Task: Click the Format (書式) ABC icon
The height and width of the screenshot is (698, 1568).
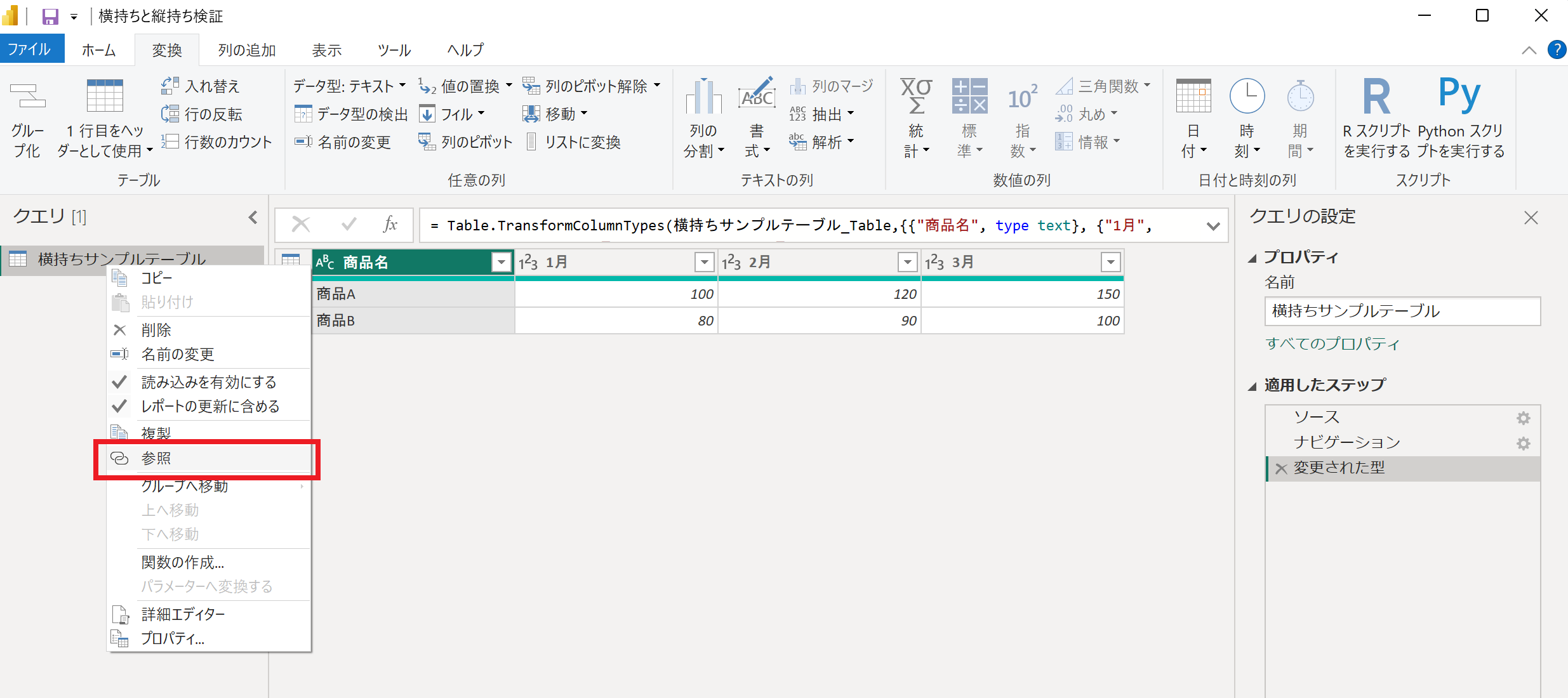Action: click(x=757, y=94)
